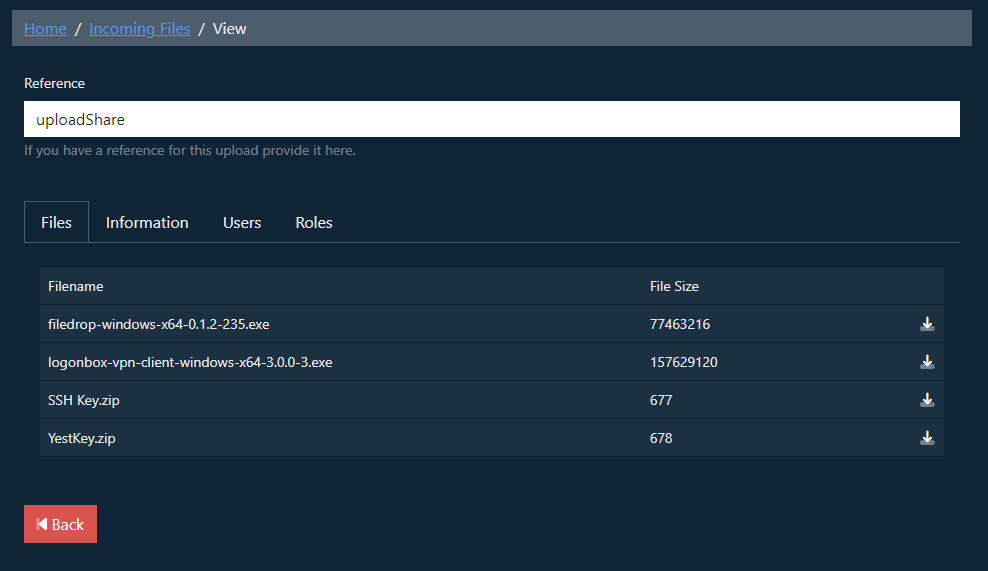Select the Files tab

tap(56, 222)
